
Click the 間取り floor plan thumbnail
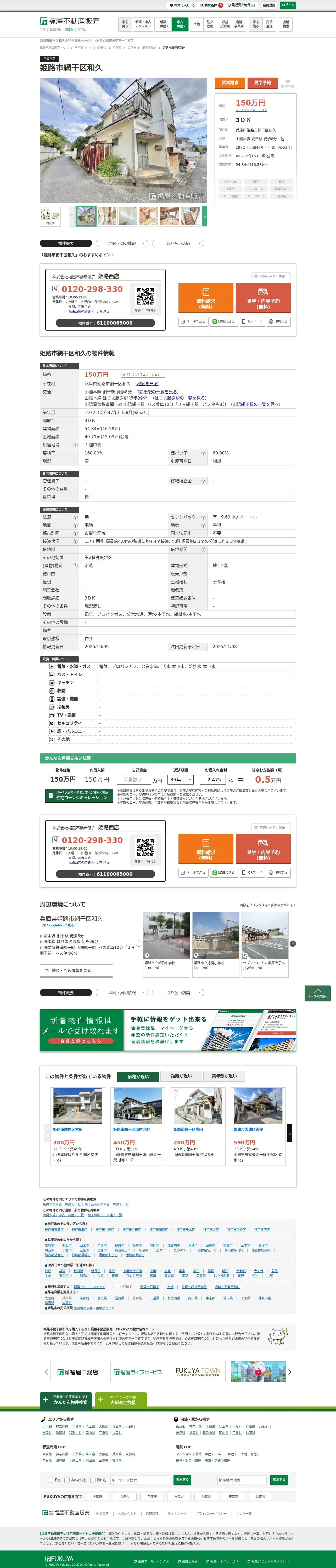point(50,216)
